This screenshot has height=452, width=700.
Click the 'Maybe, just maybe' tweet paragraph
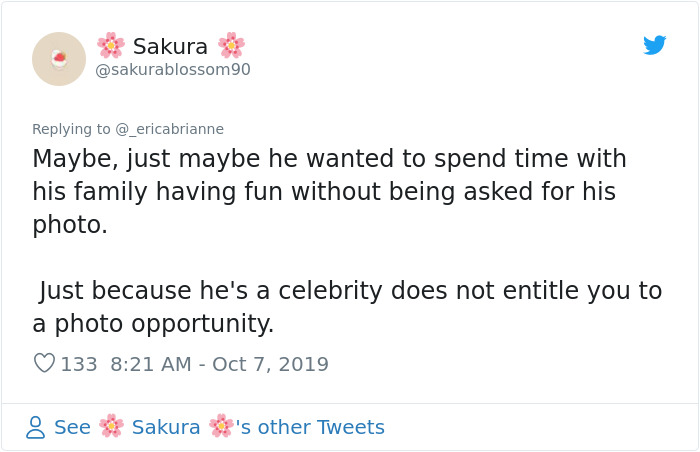click(x=329, y=191)
